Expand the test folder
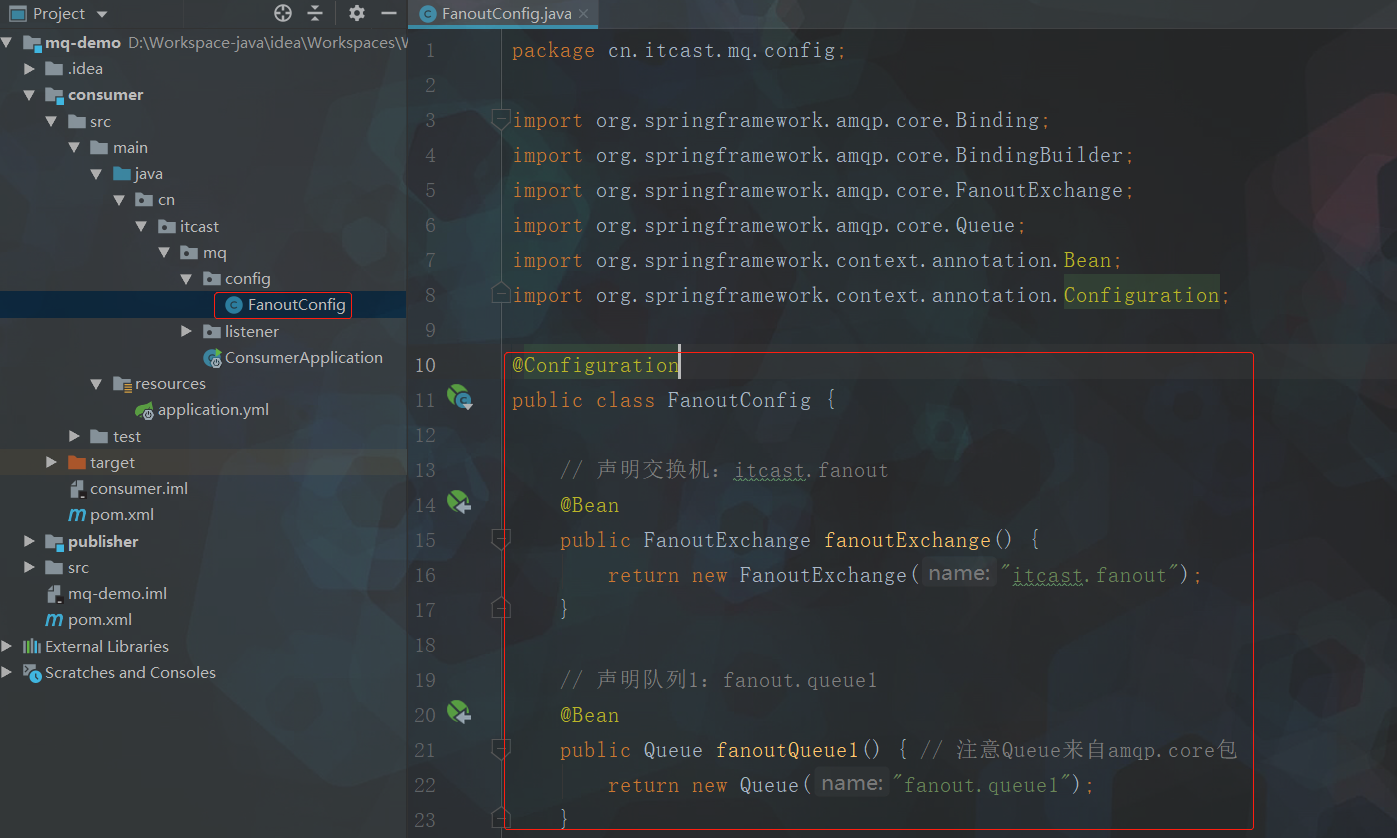The image size is (1397, 838). pos(74,436)
